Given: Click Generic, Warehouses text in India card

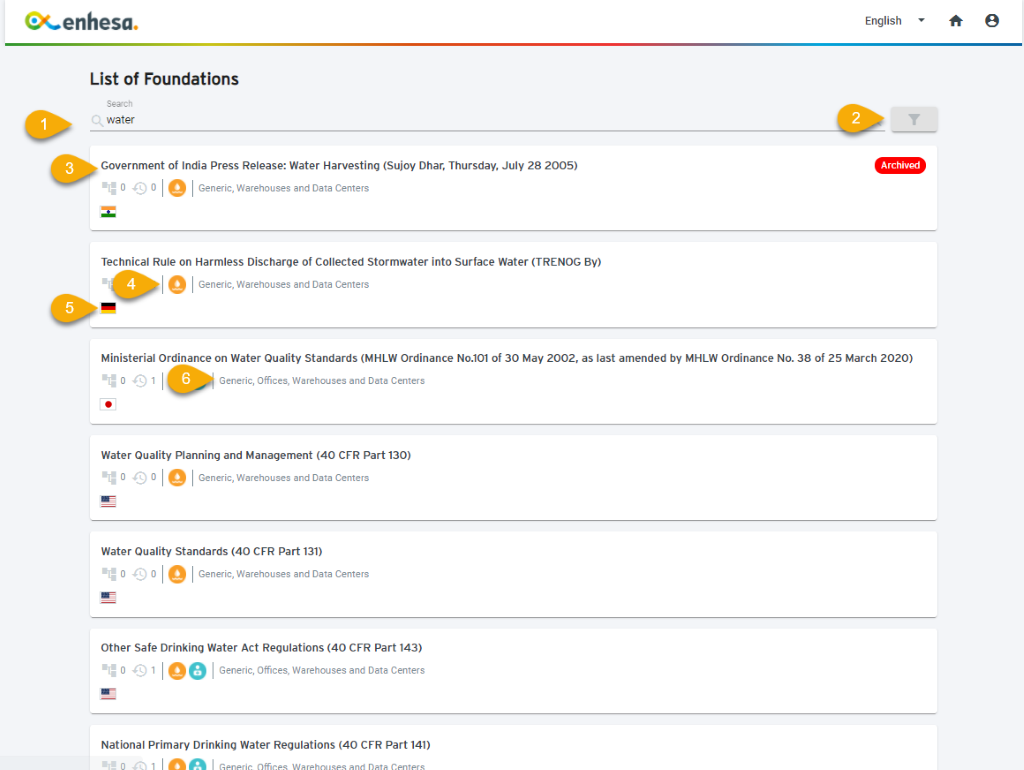Looking at the screenshot, I should pos(283,188).
